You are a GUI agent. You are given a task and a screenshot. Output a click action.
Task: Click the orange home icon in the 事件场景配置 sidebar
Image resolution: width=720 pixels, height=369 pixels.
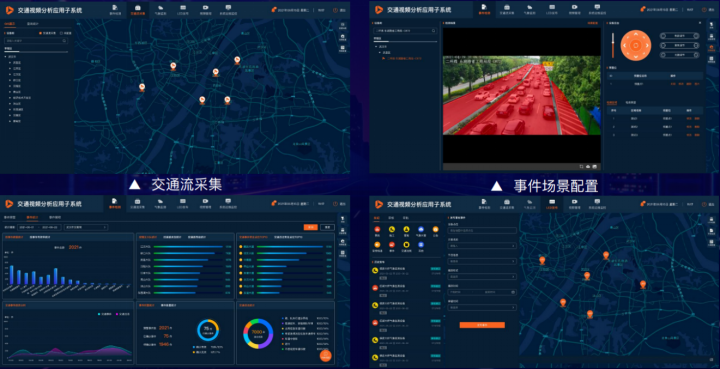click(x=712, y=47)
